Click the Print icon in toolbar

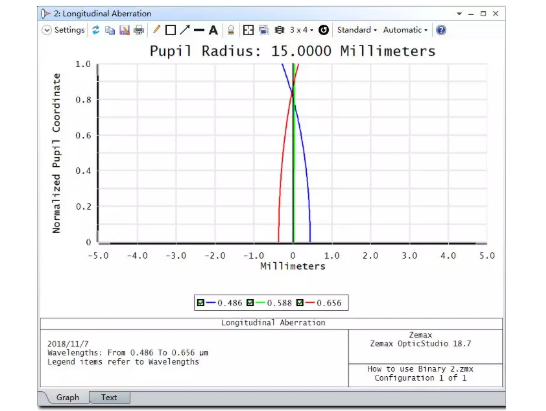click(x=139, y=30)
